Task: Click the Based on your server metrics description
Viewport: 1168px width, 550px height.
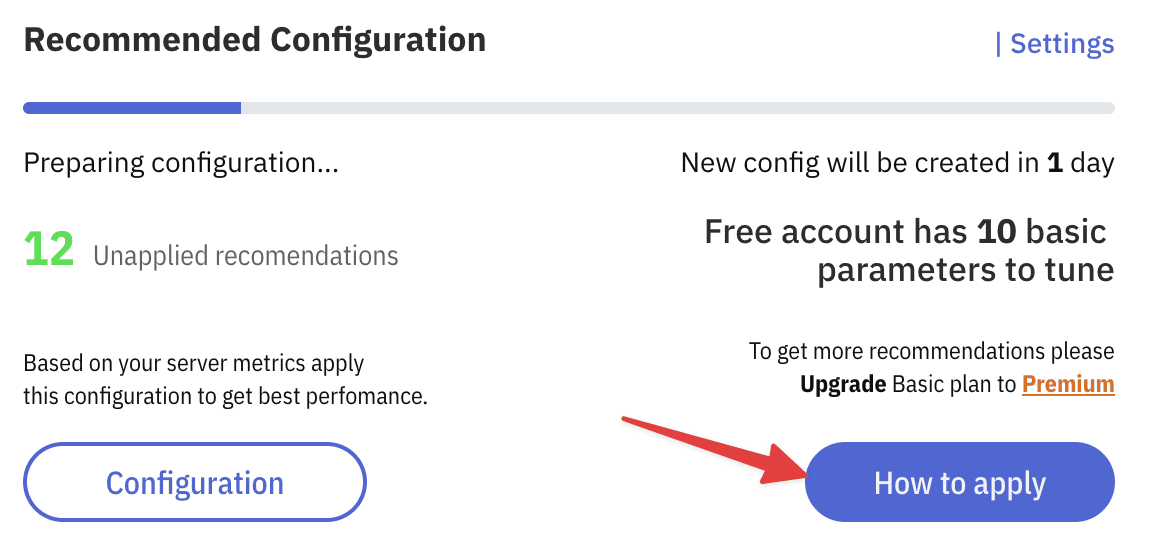Action: click(x=194, y=362)
